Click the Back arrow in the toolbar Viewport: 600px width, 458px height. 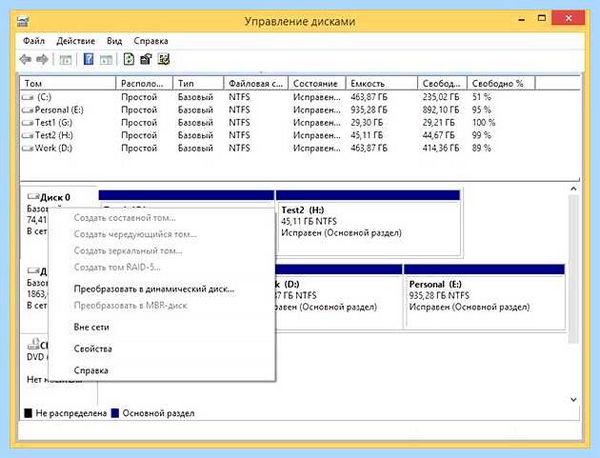tap(26, 59)
